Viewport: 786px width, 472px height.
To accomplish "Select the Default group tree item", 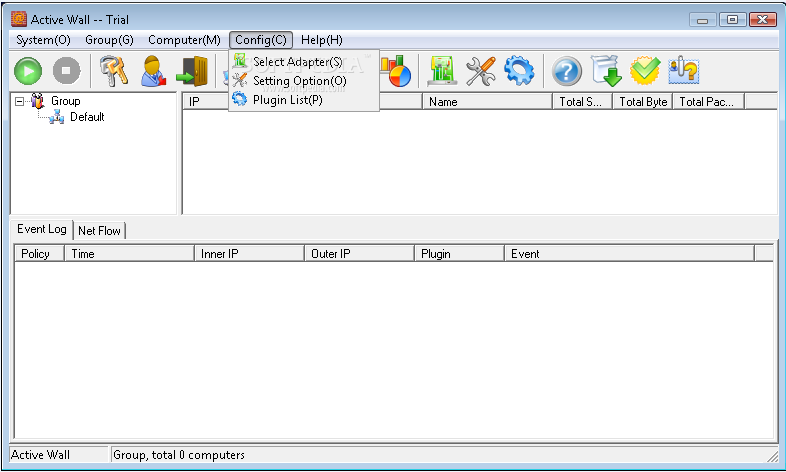I will coord(87,117).
